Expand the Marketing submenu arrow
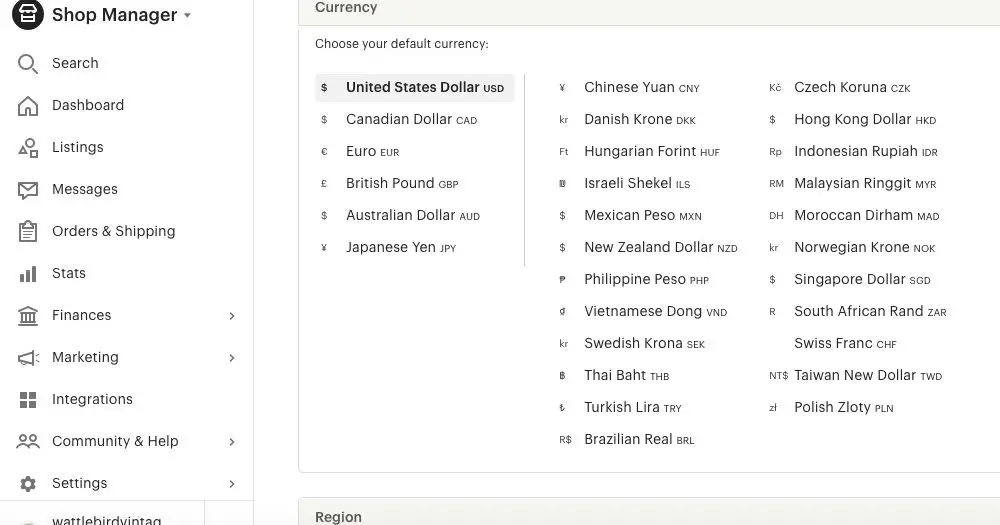This screenshot has width=1000, height=525. click(x=232, y=358)
